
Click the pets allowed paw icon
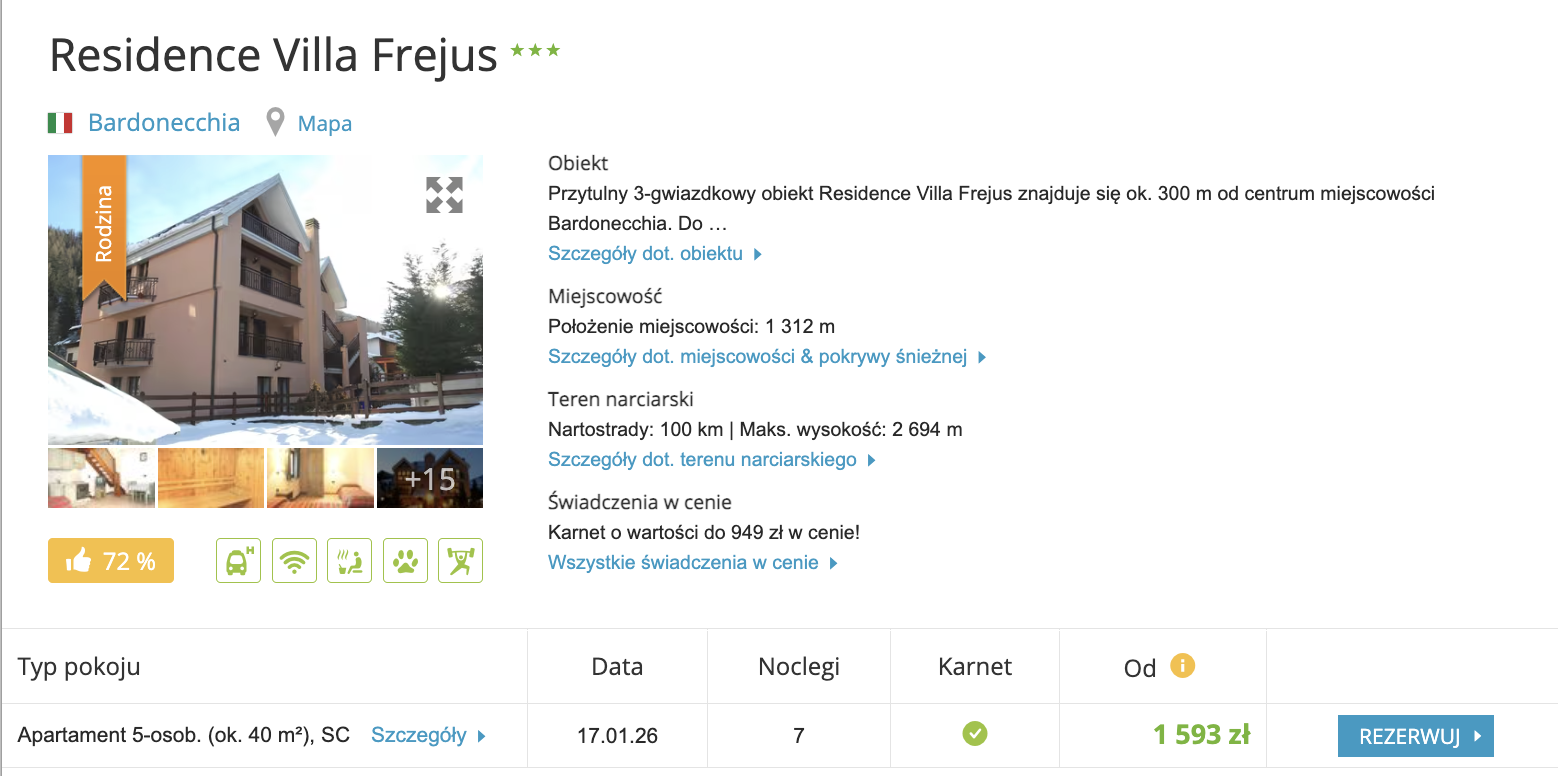(405, 561)
